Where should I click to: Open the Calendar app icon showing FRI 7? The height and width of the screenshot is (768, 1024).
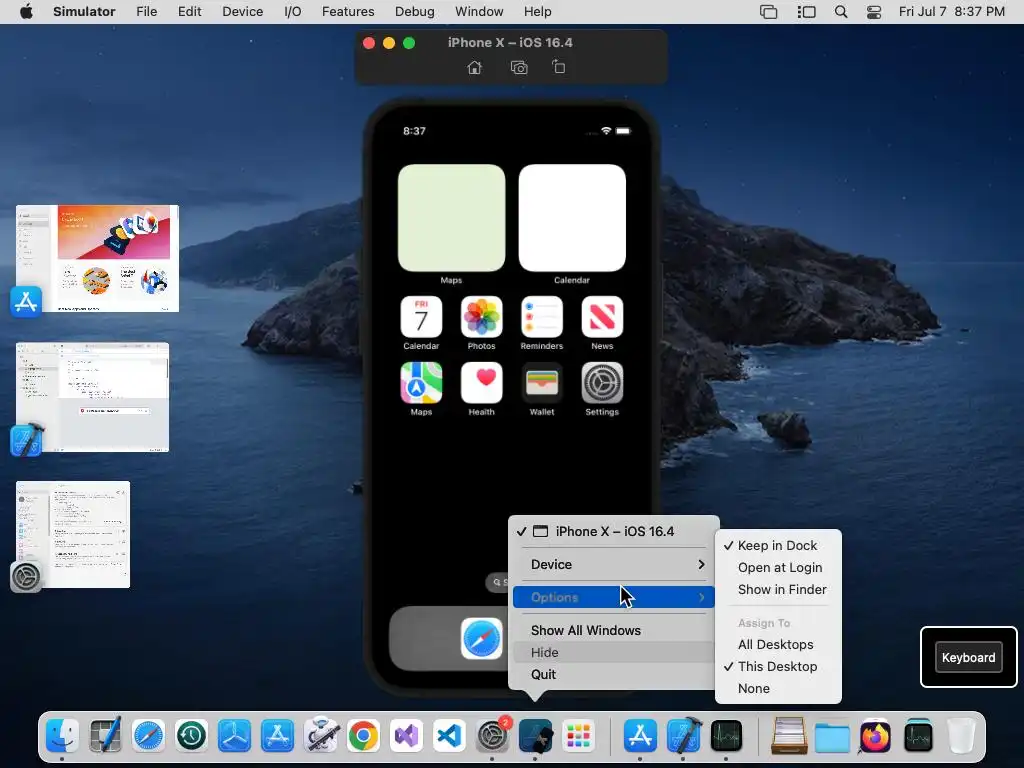(x=421, y=317)
